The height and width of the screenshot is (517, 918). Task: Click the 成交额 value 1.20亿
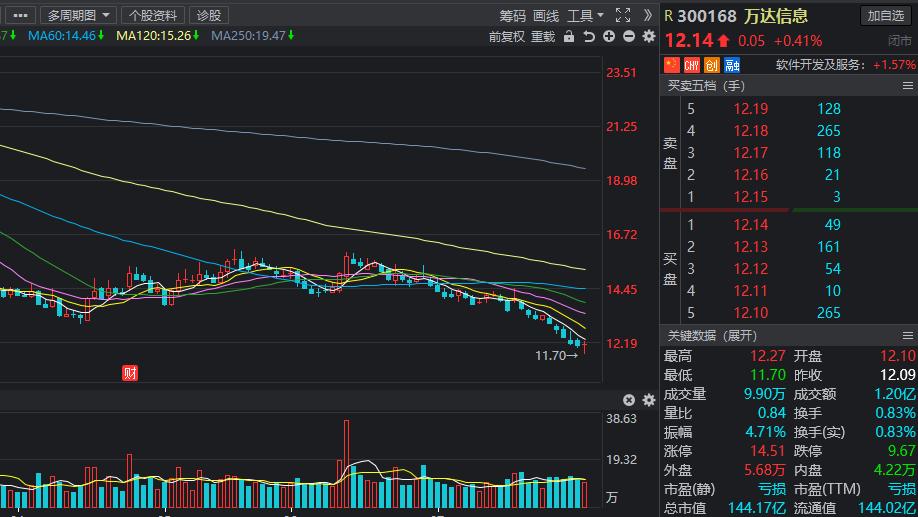click(895, 394)
